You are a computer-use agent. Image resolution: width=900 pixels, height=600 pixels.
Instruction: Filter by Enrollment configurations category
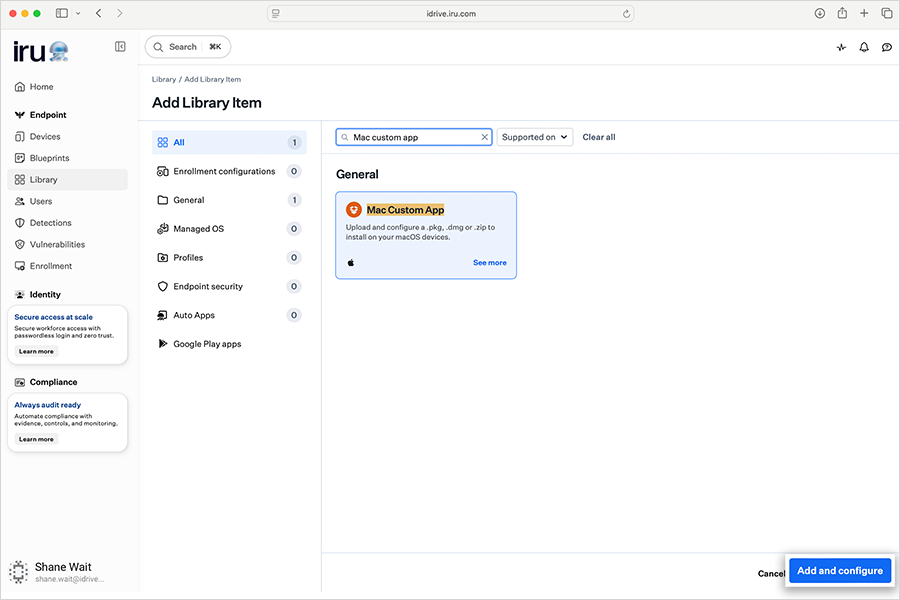pyautogui.click(x=229, y=171)
